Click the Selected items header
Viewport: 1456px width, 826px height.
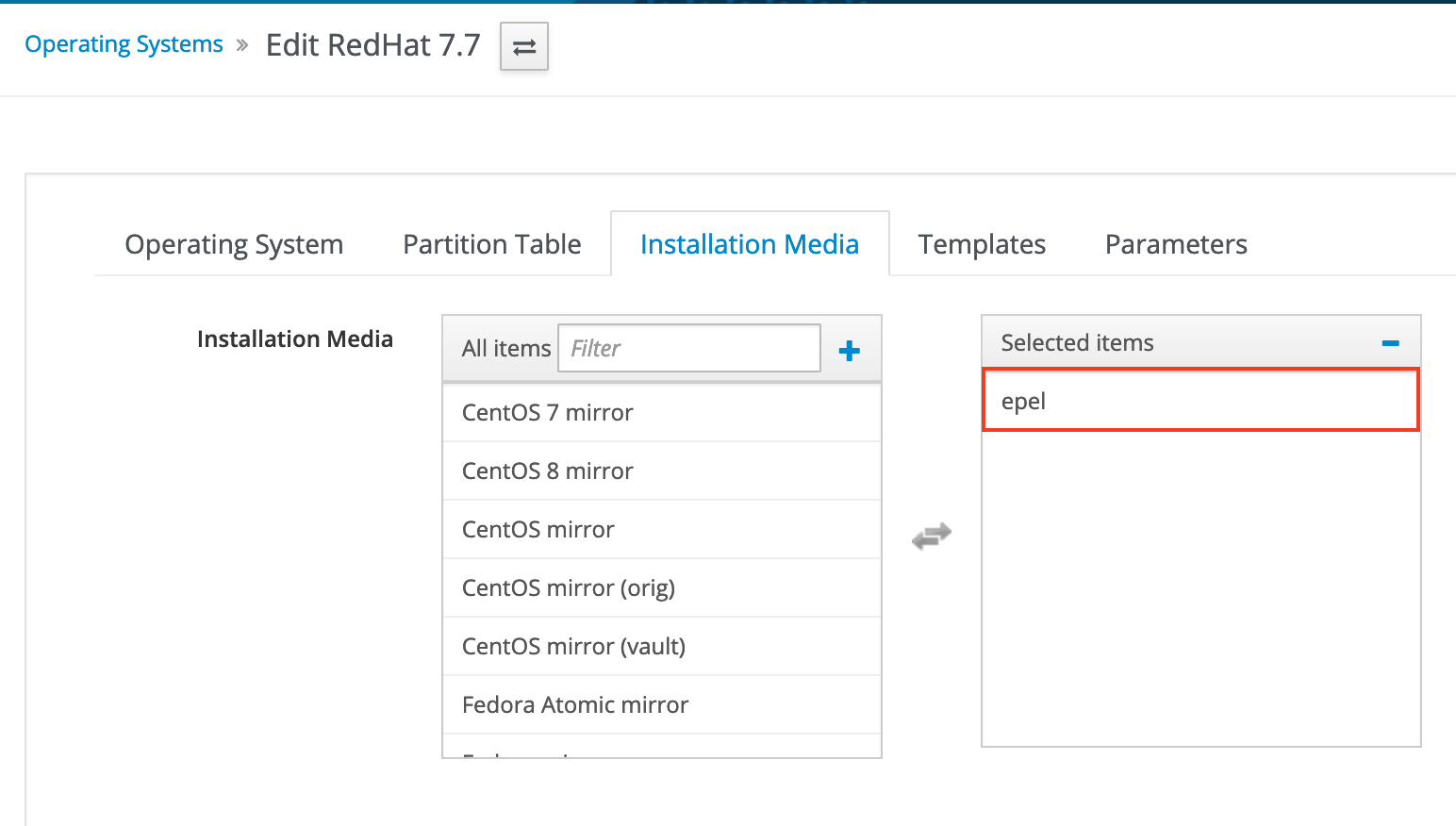pos(1200,342)
